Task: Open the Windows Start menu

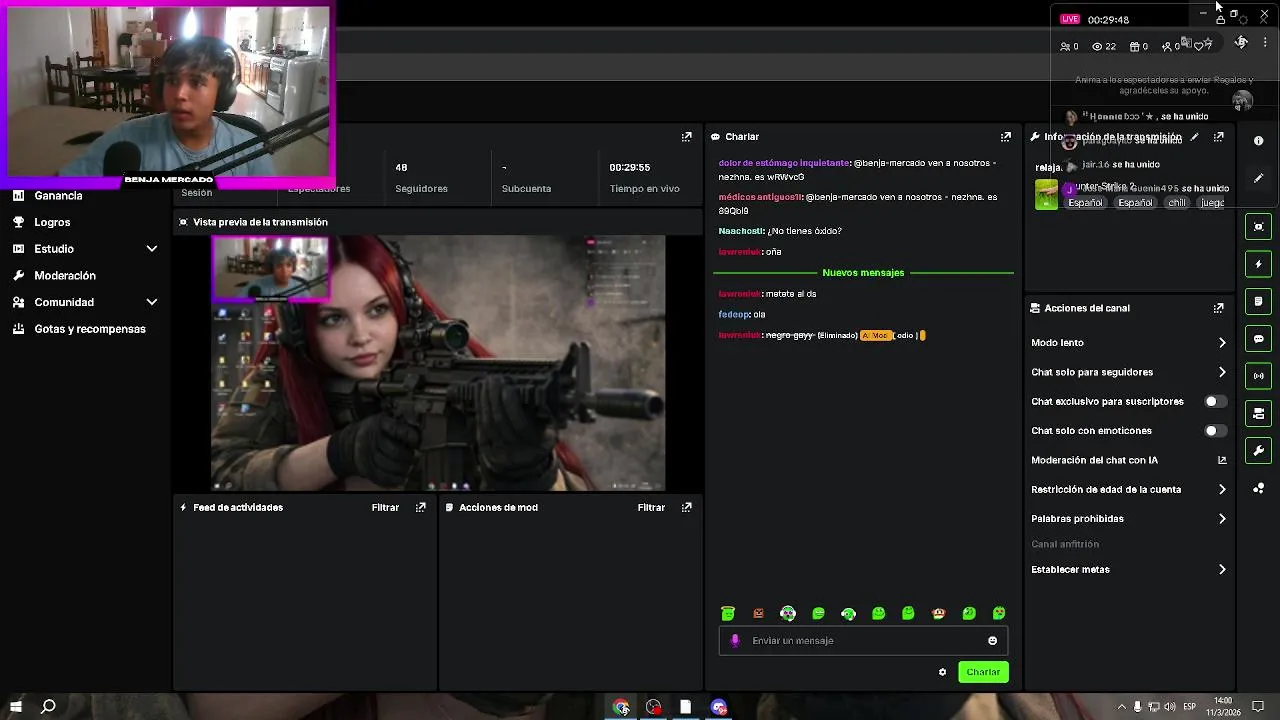Action: pyautogui.click(x=16, y=707)
